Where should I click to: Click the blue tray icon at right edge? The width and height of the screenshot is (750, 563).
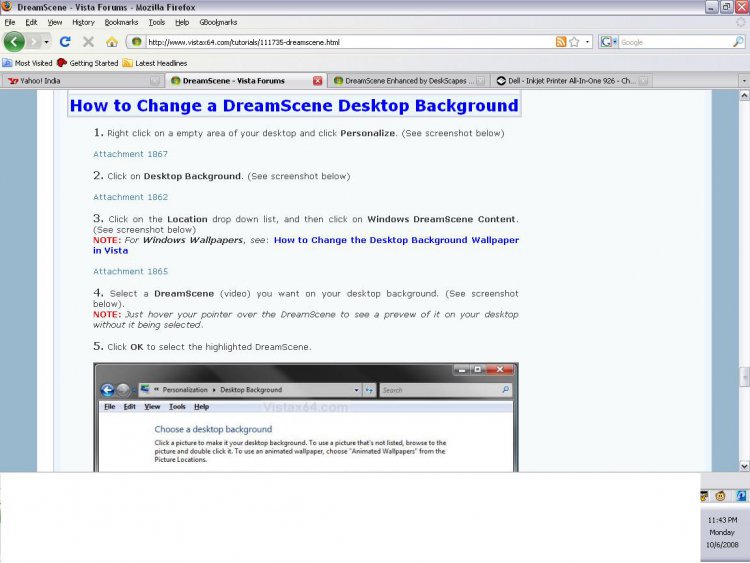[741, 496]
